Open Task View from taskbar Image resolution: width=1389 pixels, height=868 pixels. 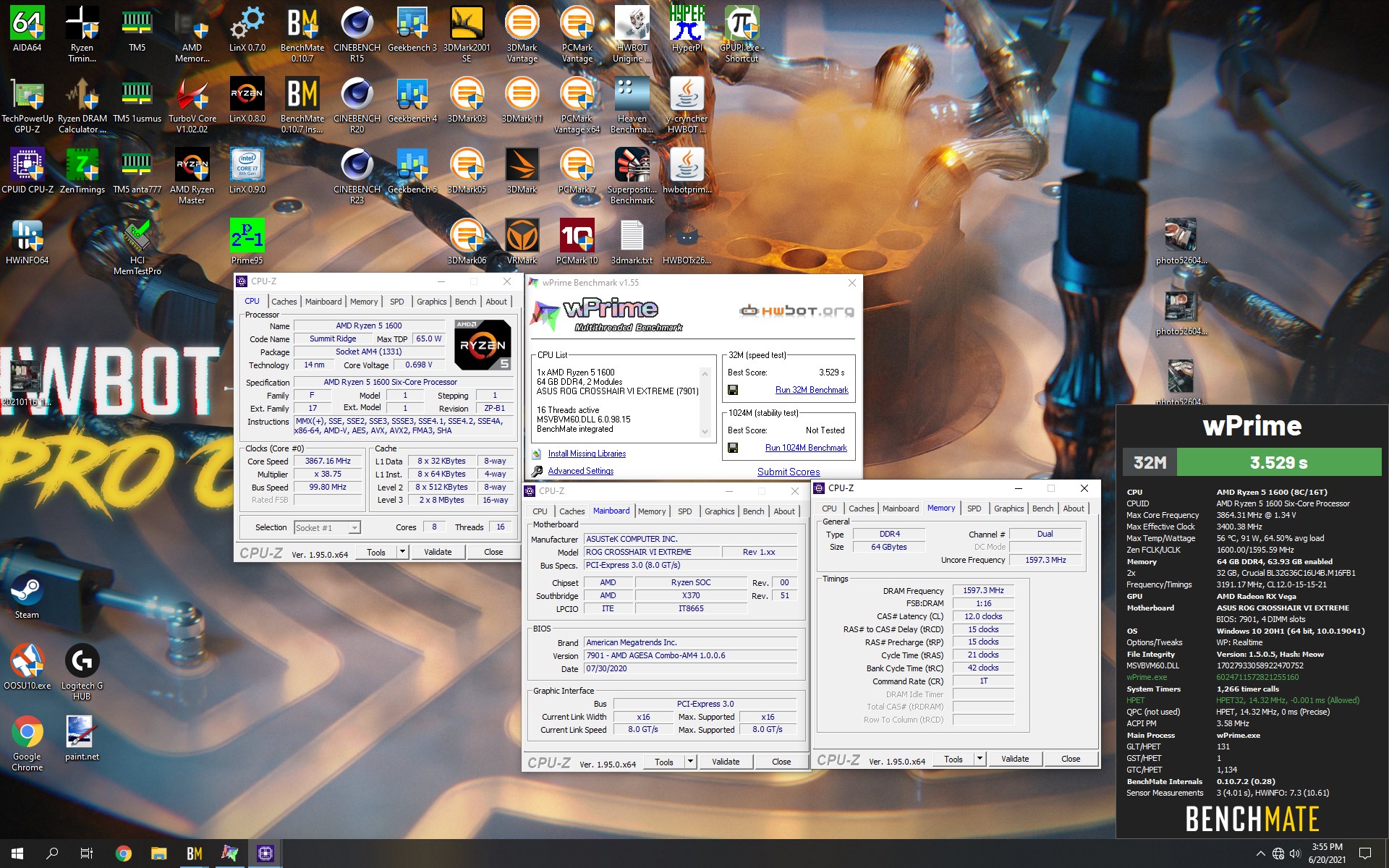pos(87,854)
